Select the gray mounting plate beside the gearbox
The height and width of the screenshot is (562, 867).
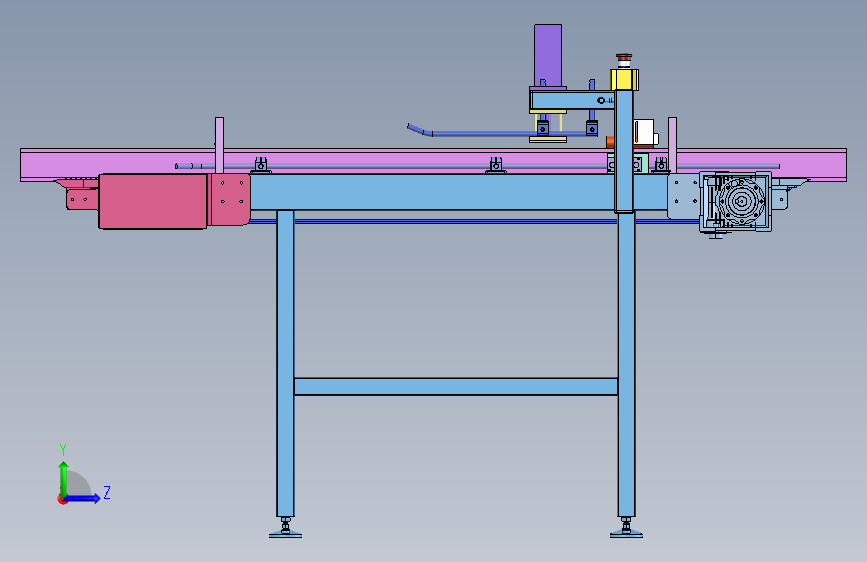[x=683, y=196]
